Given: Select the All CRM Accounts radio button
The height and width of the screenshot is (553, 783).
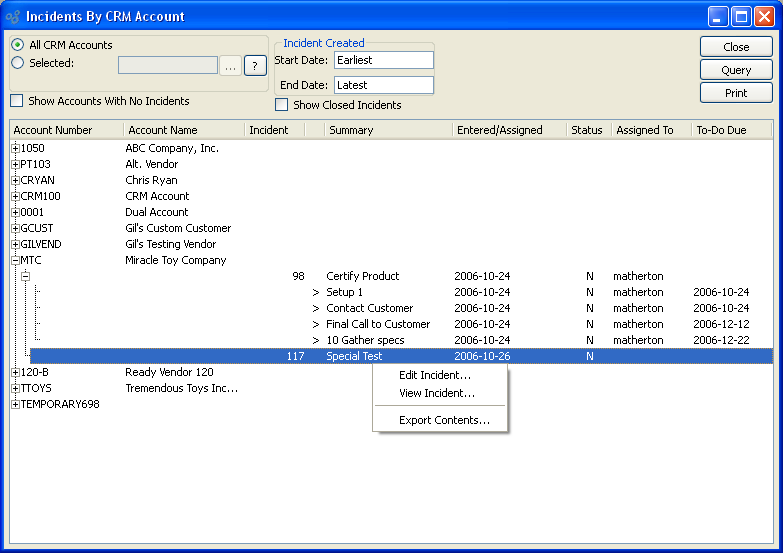Looking at the screenshot, I should tap(17, 45).
